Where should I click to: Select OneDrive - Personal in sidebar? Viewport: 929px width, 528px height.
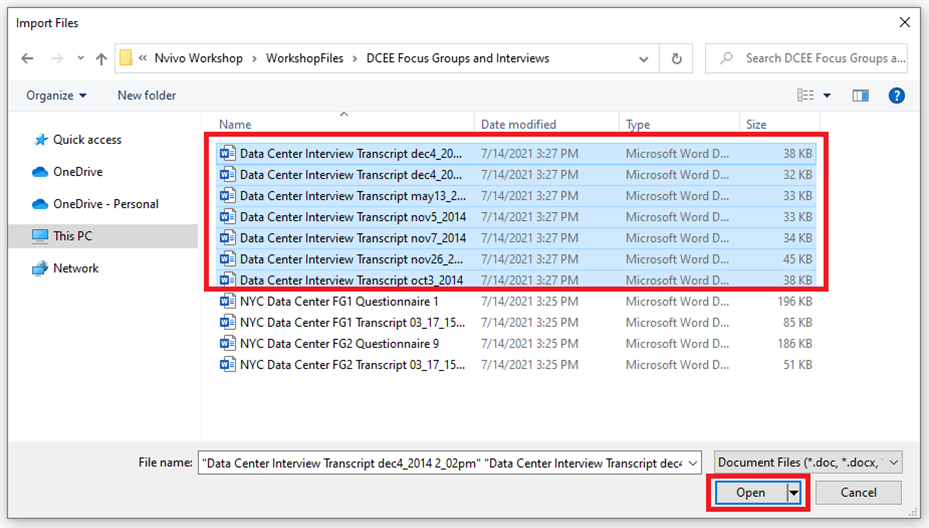tap(106, 204)
